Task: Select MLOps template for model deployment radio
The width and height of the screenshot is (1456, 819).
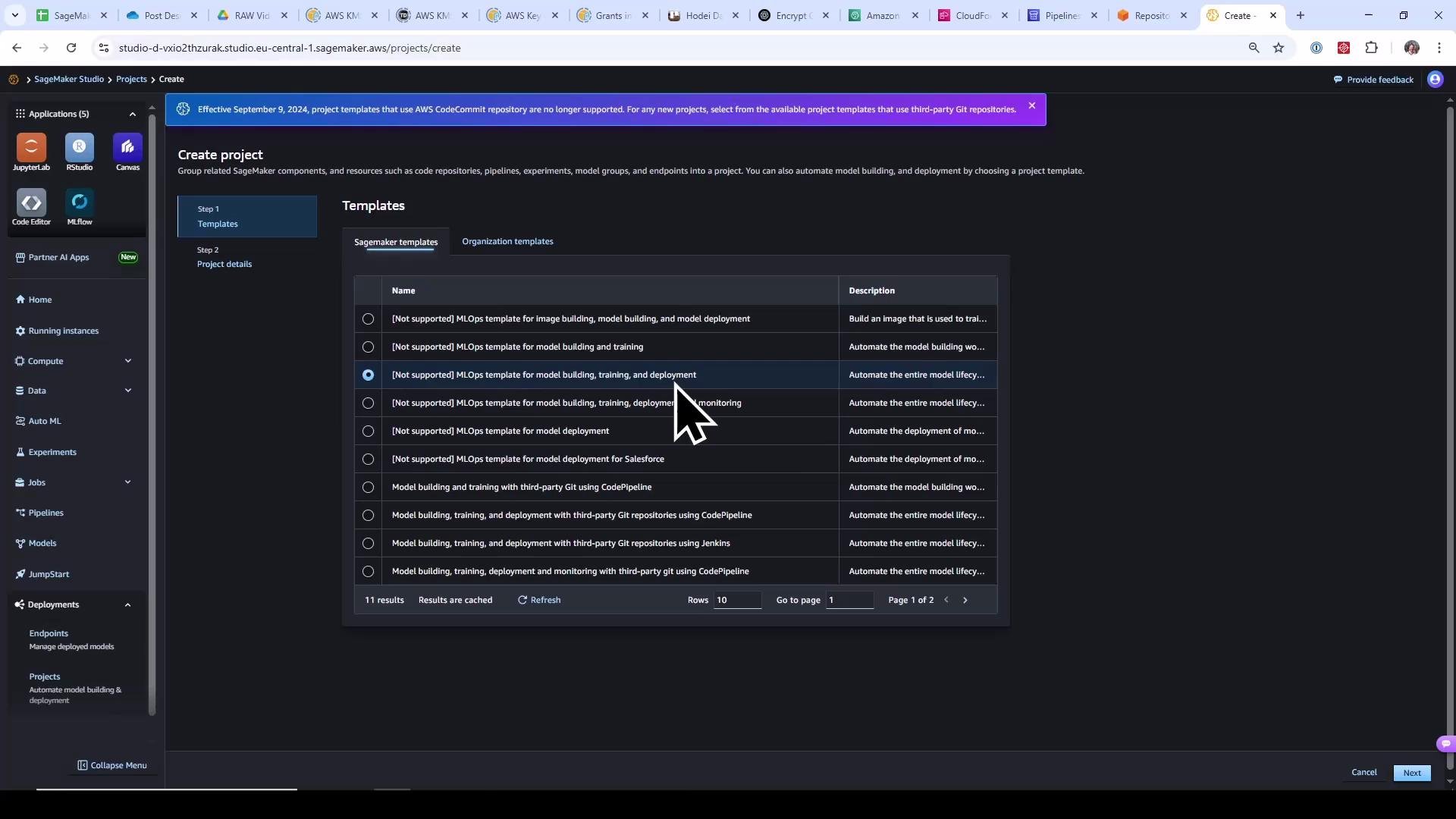Action: click(368, 431)
